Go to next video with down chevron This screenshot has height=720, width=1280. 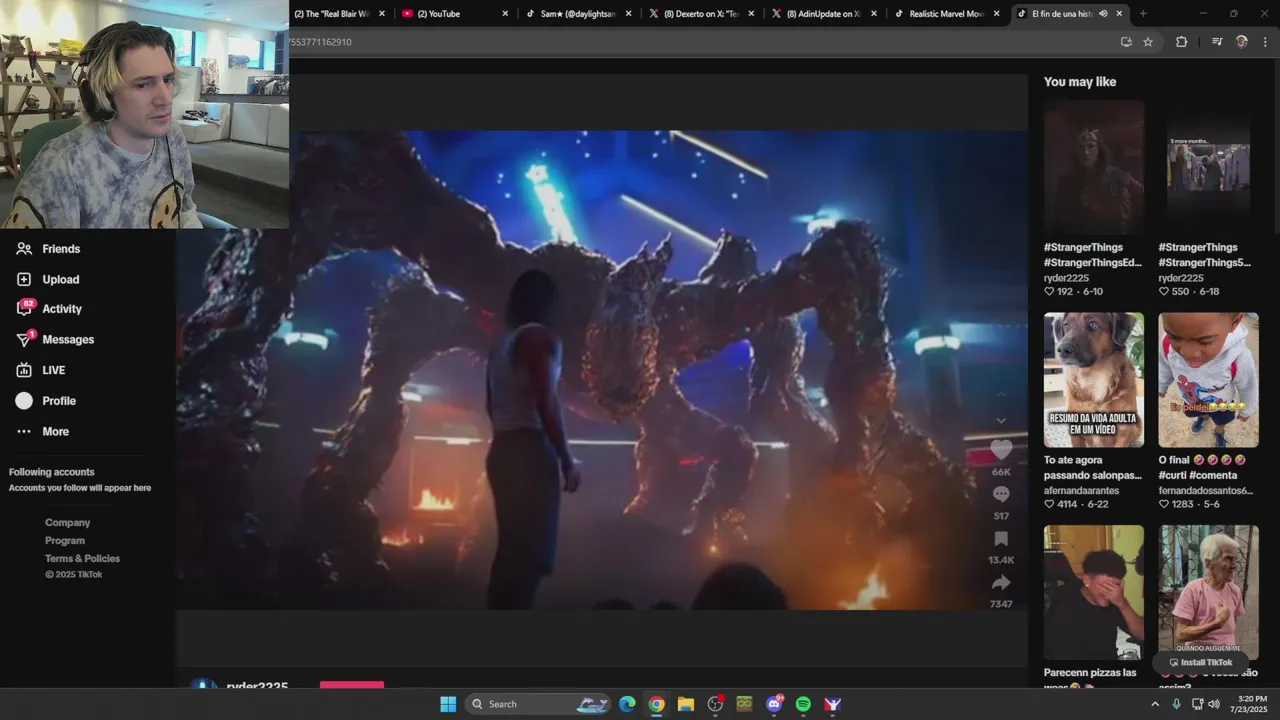[1001, 420]
